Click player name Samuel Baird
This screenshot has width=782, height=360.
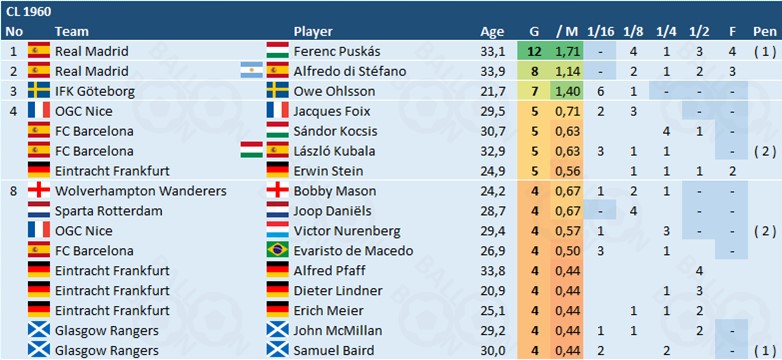click(331, 351)
